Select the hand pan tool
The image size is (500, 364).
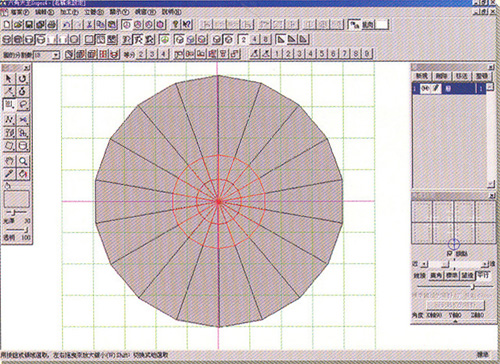pos(9,161)
